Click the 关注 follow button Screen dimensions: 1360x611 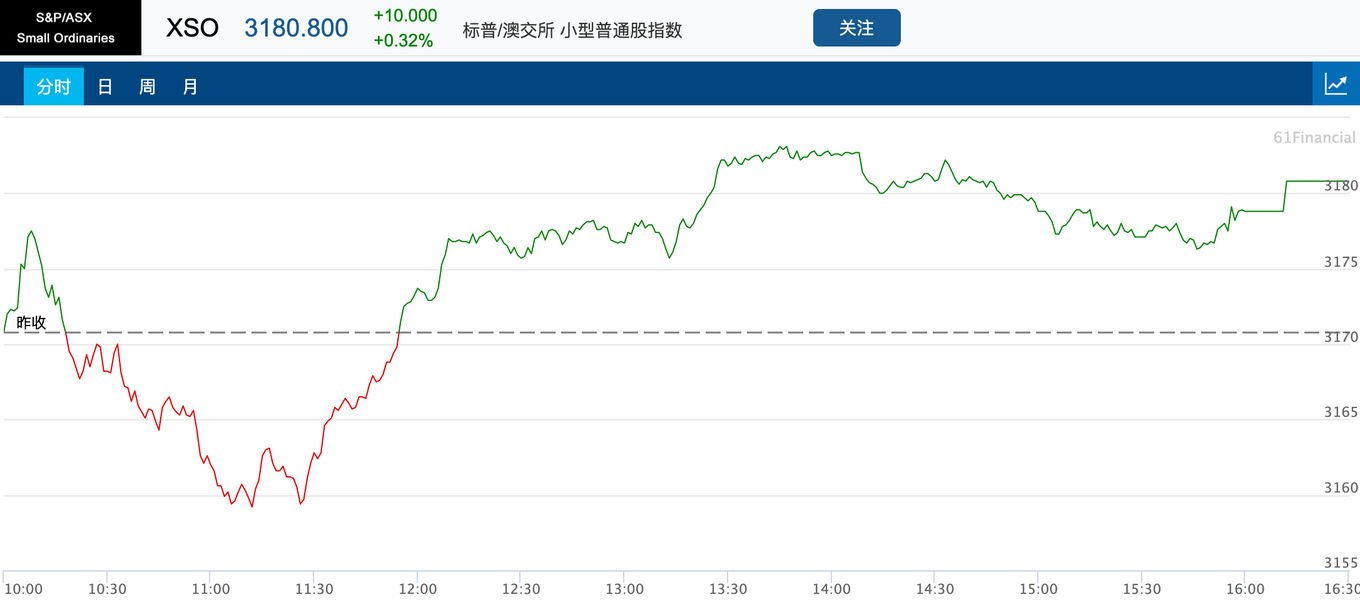(857, 28)
